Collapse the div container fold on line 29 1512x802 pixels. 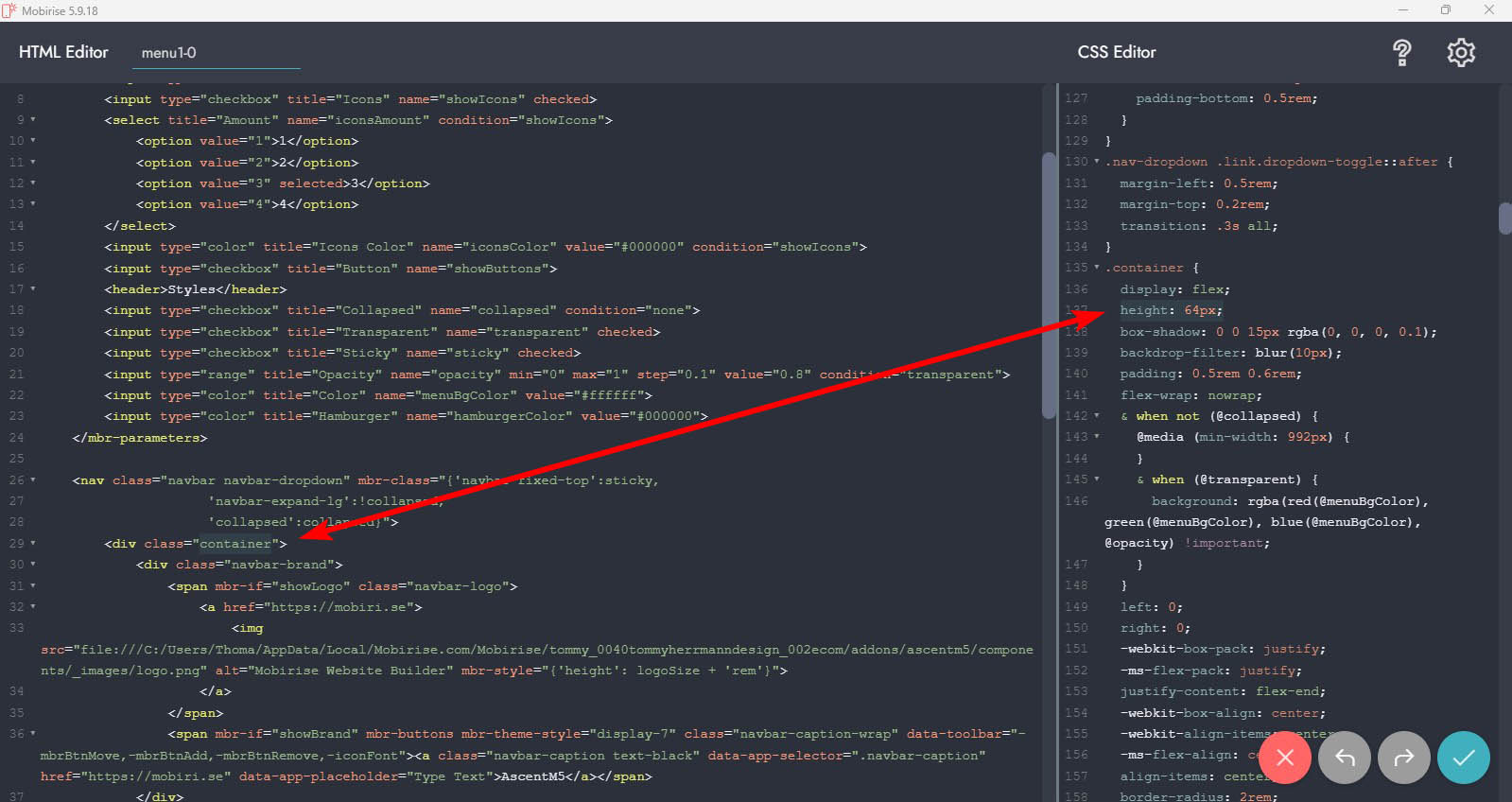click(33, 544)
